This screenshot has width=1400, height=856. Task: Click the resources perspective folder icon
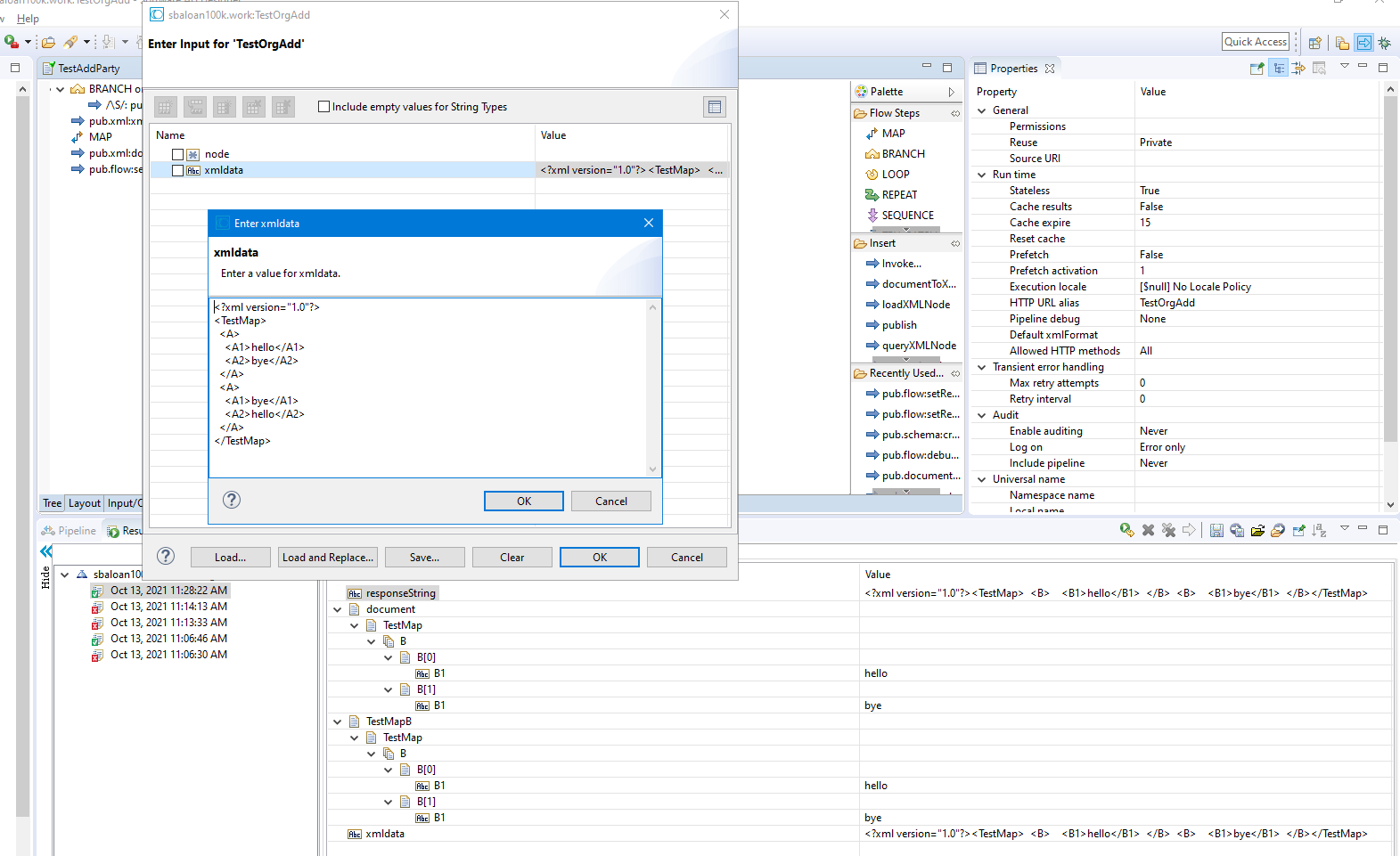point(1342,43)
